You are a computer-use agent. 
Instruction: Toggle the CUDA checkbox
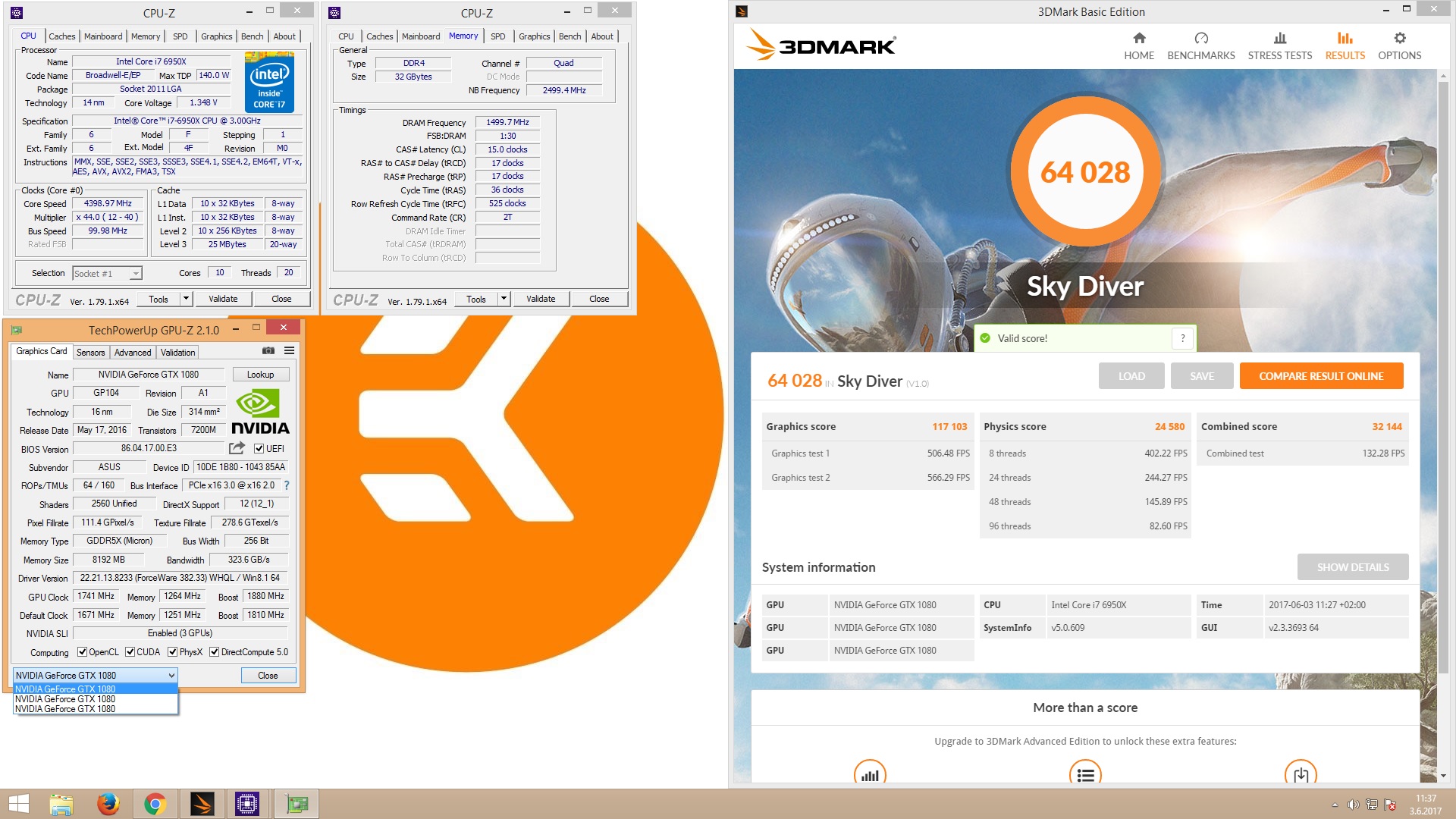[130, 652]
